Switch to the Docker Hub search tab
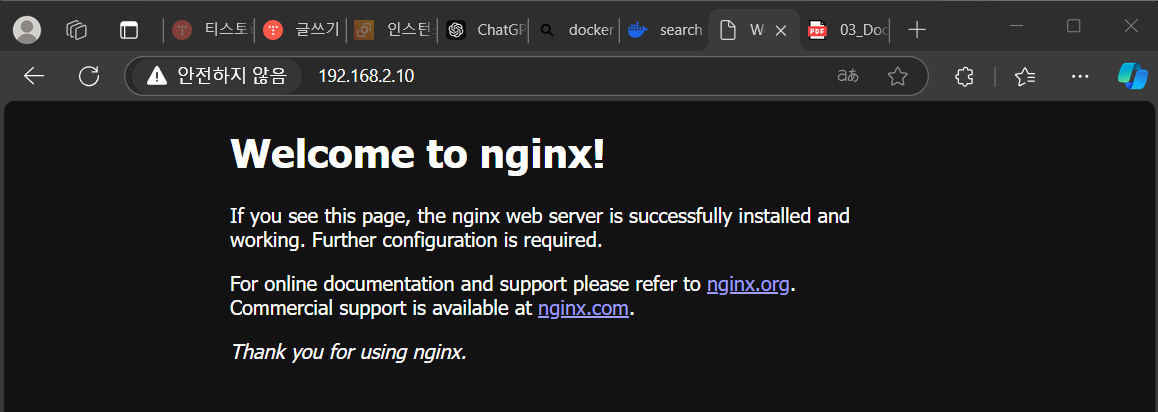Image resolution: width=1158 pixels, height=412 pixels. coord(665,30)
